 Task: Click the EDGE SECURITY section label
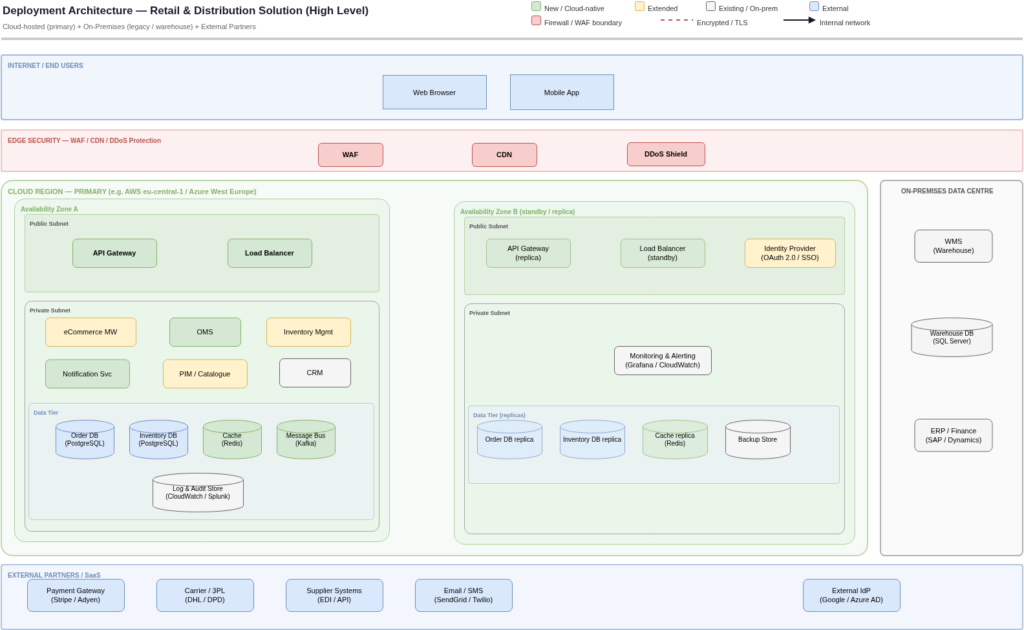(x=84, y=140)
